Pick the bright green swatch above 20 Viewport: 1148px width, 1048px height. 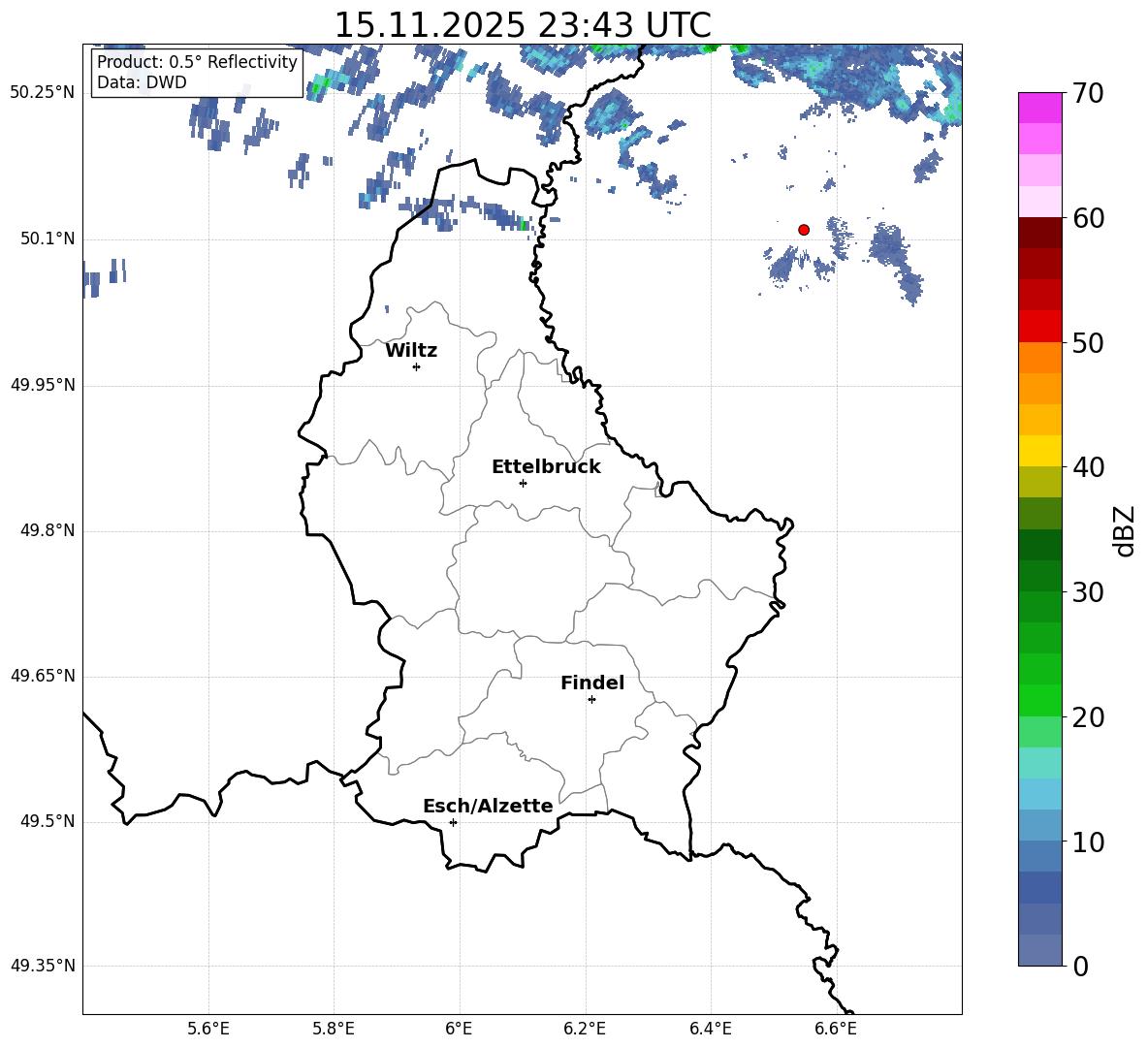[x=1040, y=700]
